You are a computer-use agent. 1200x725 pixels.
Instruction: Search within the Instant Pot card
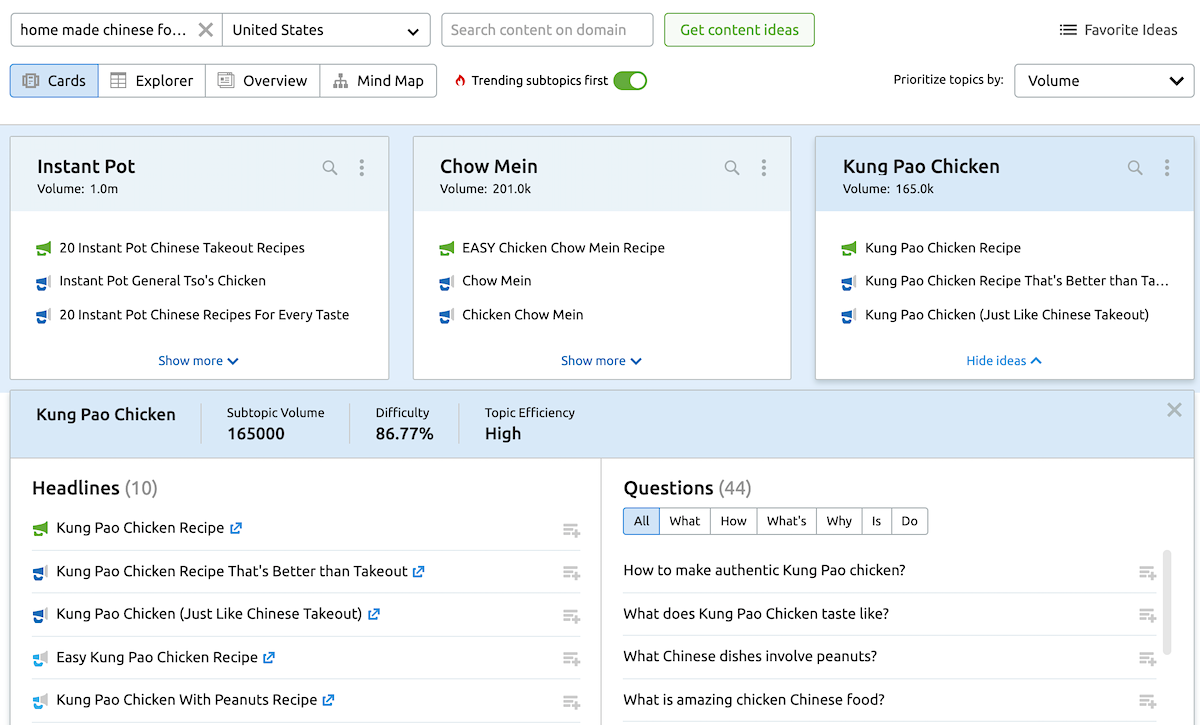click(x=330, y=168)
